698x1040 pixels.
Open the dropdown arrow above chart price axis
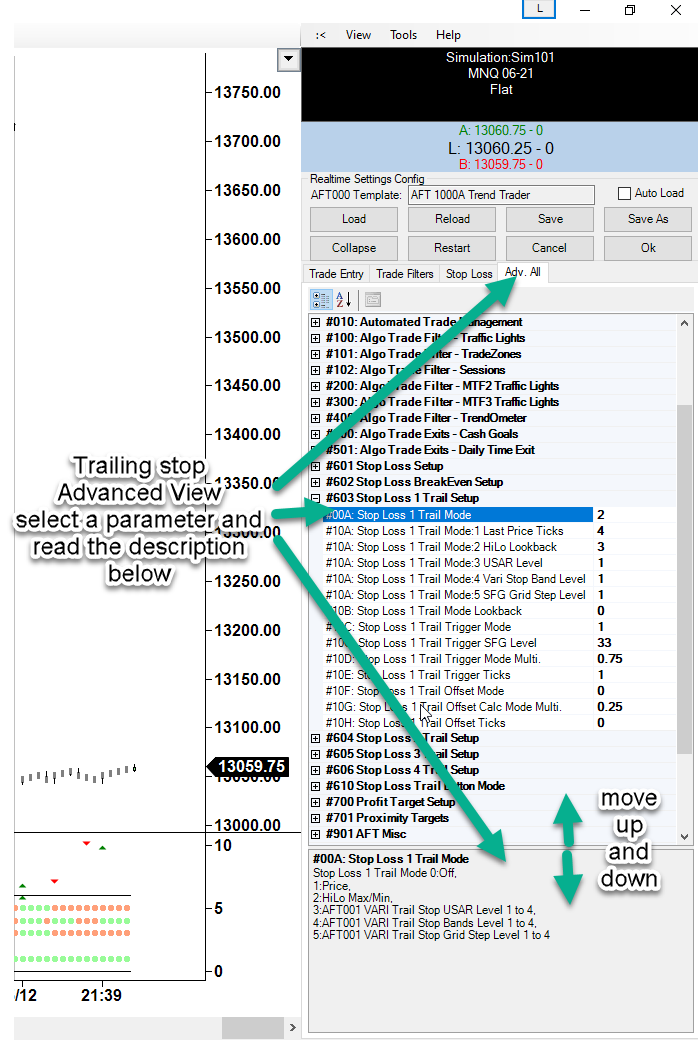pos(288,60)
